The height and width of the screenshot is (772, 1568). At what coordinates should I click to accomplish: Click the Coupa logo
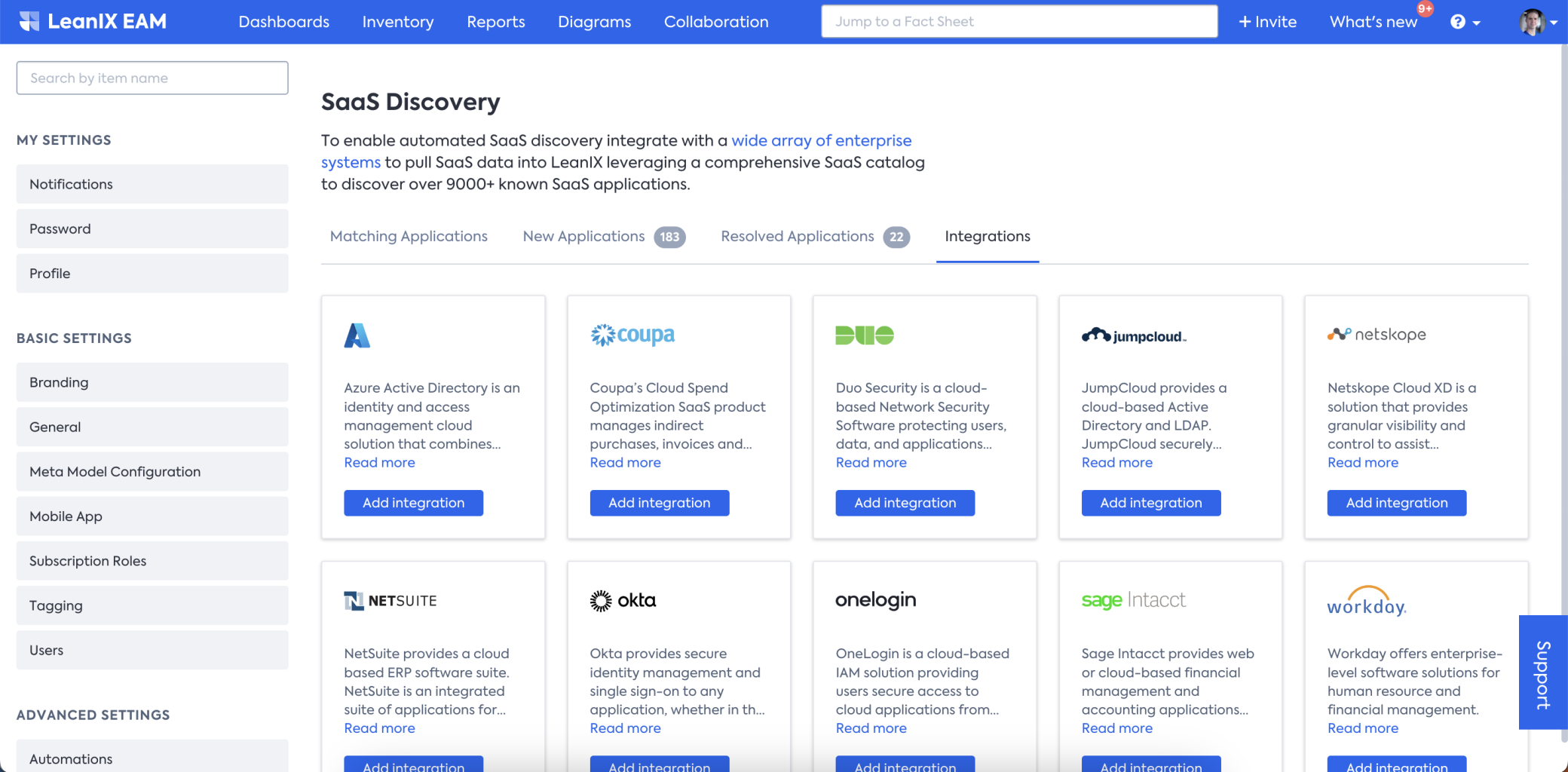point(632,335)
